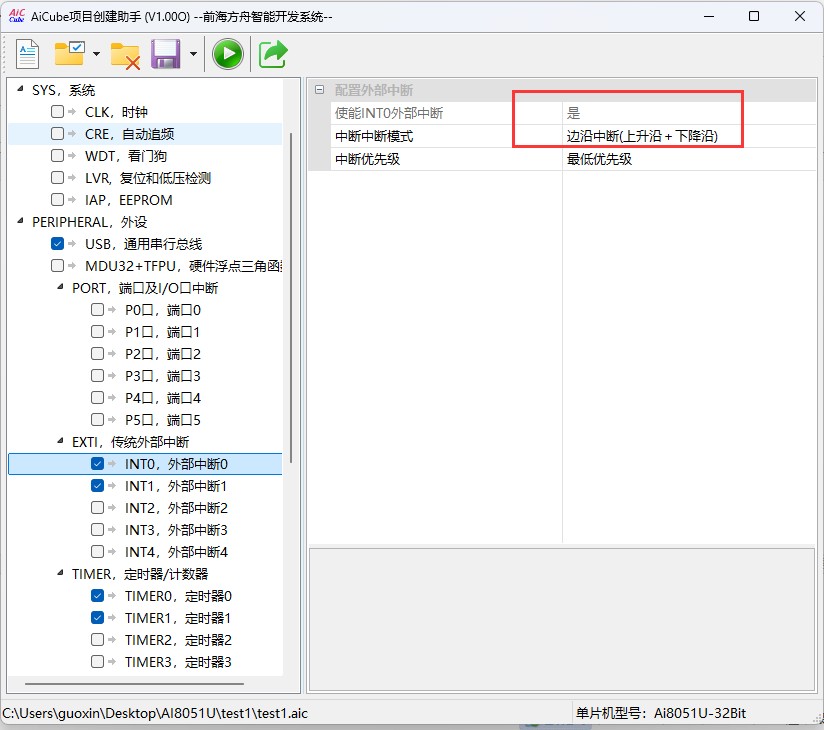This screenshot has height=730, width=824.
Task: Check the IAP EEPROM checkbox
Action: [x=57, y=200]
